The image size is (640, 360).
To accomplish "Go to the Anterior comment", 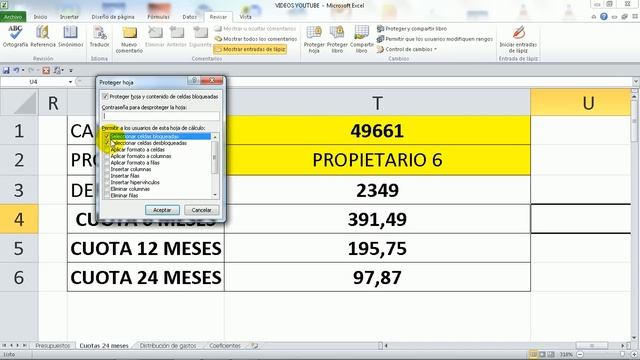I will coord(177,36).
